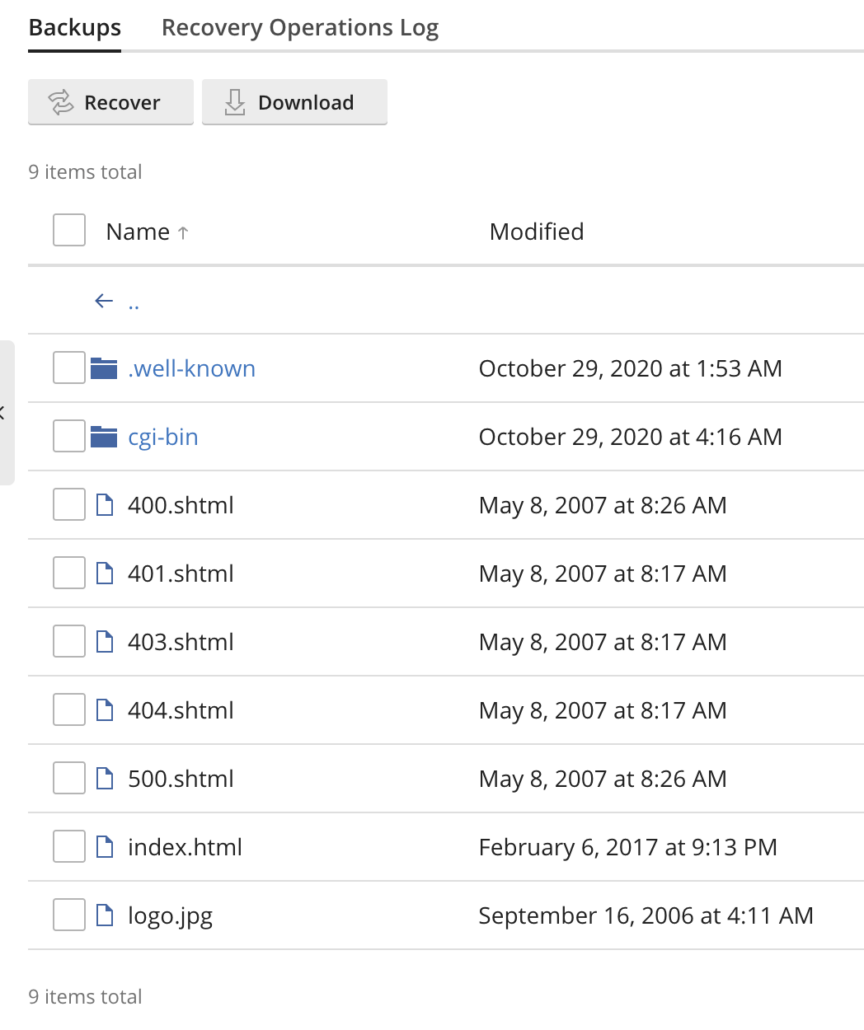This screenshot has height=1030, width=864.
Task: Switch to the Backups tab
Action: (75, 28)
